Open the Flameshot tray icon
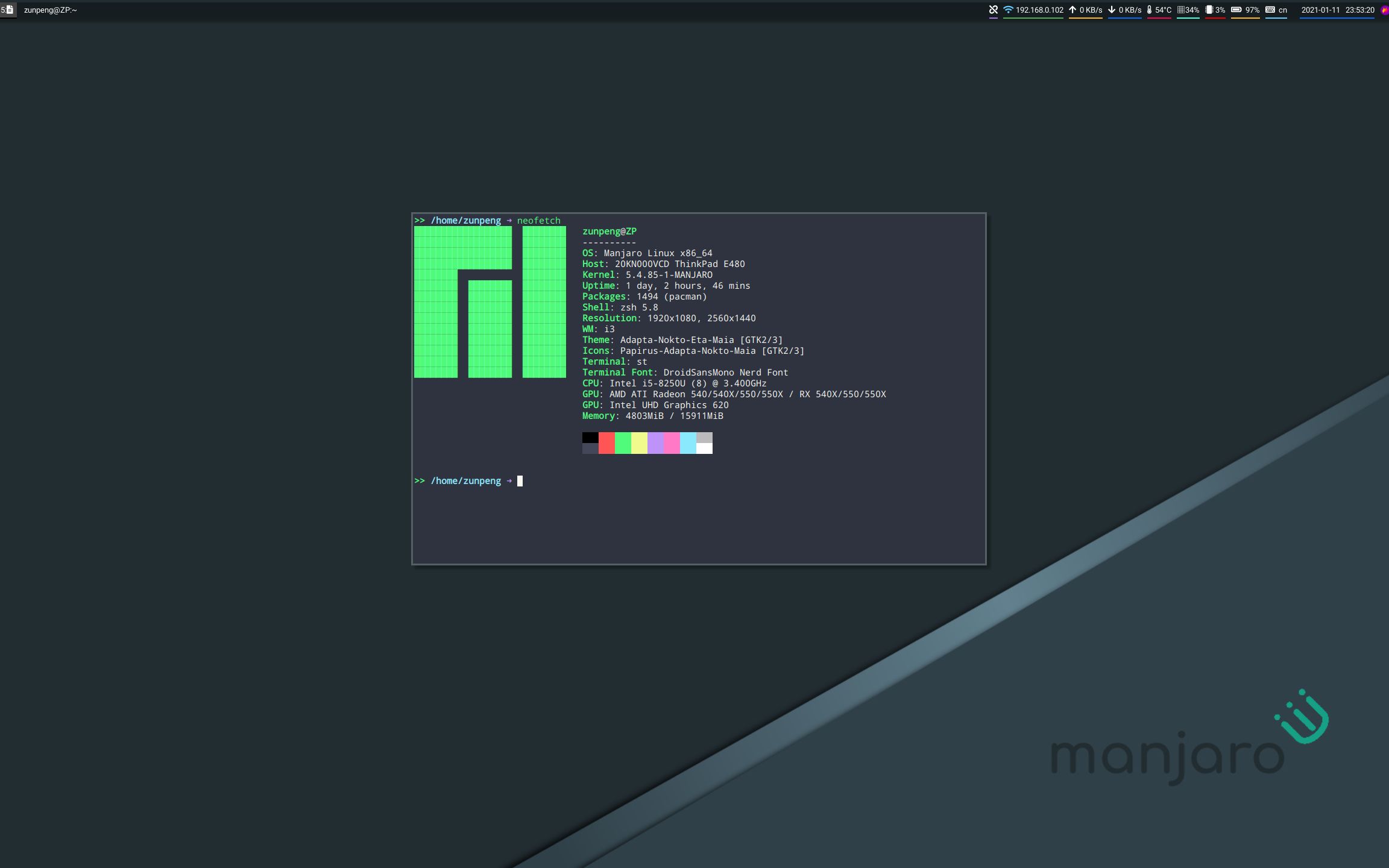This screenshot has height=868, width=1389. pos(1385,10)
